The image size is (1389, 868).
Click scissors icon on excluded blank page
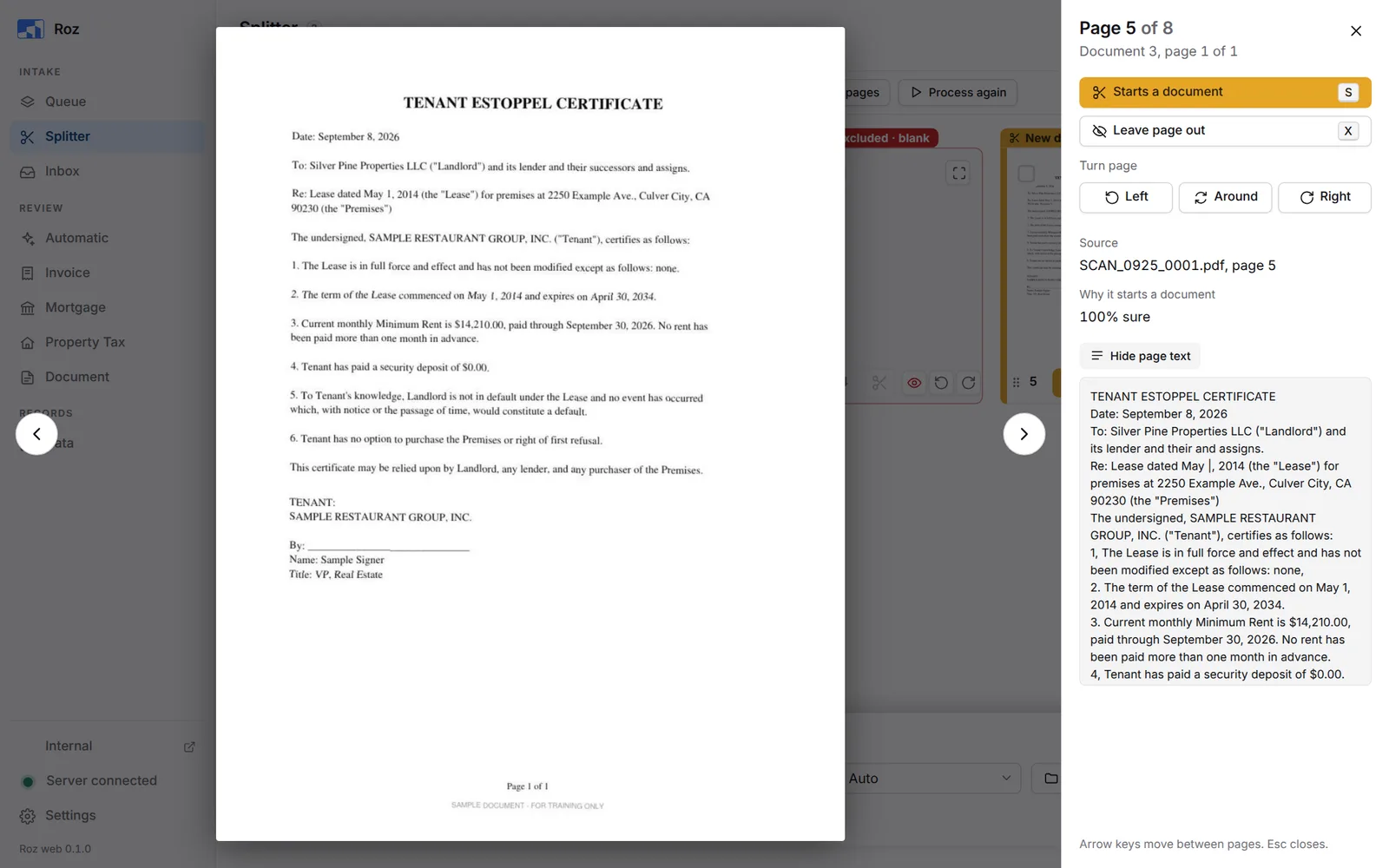coord(879,383)
